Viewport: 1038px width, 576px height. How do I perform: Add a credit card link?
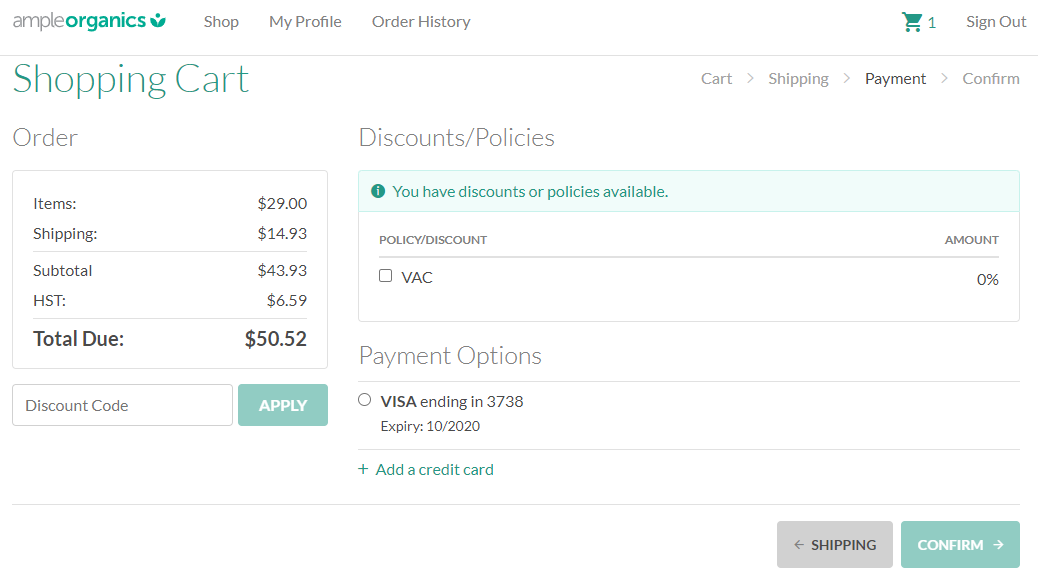point(435,469)
